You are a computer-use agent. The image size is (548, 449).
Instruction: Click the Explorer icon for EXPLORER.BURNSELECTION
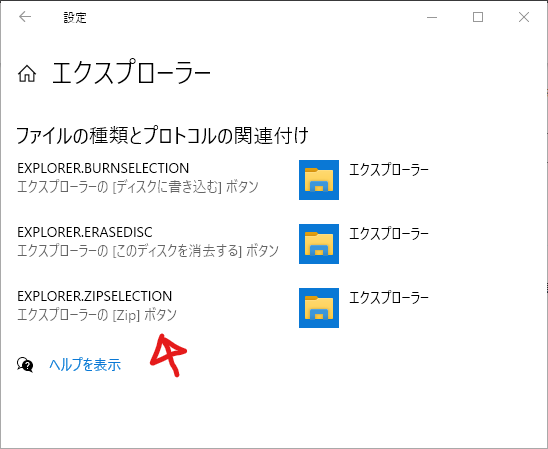(319, 180)
